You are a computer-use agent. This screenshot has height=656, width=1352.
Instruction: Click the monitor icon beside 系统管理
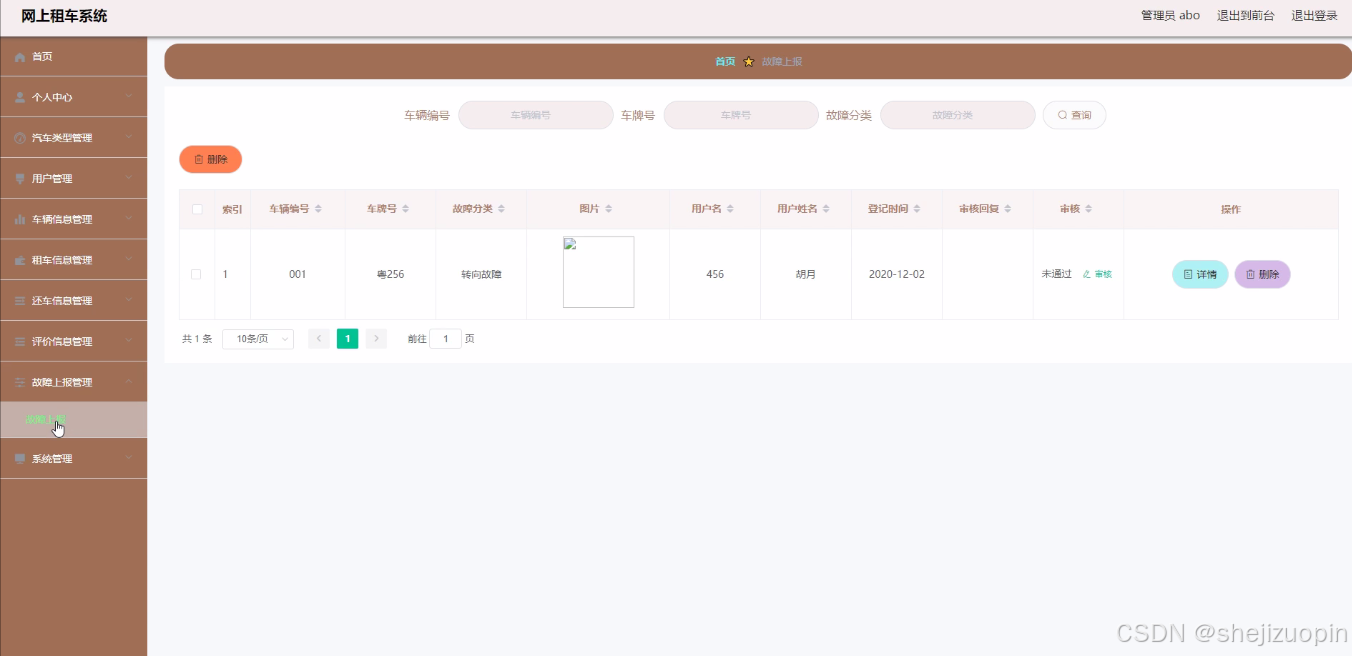tap(20, 459)
